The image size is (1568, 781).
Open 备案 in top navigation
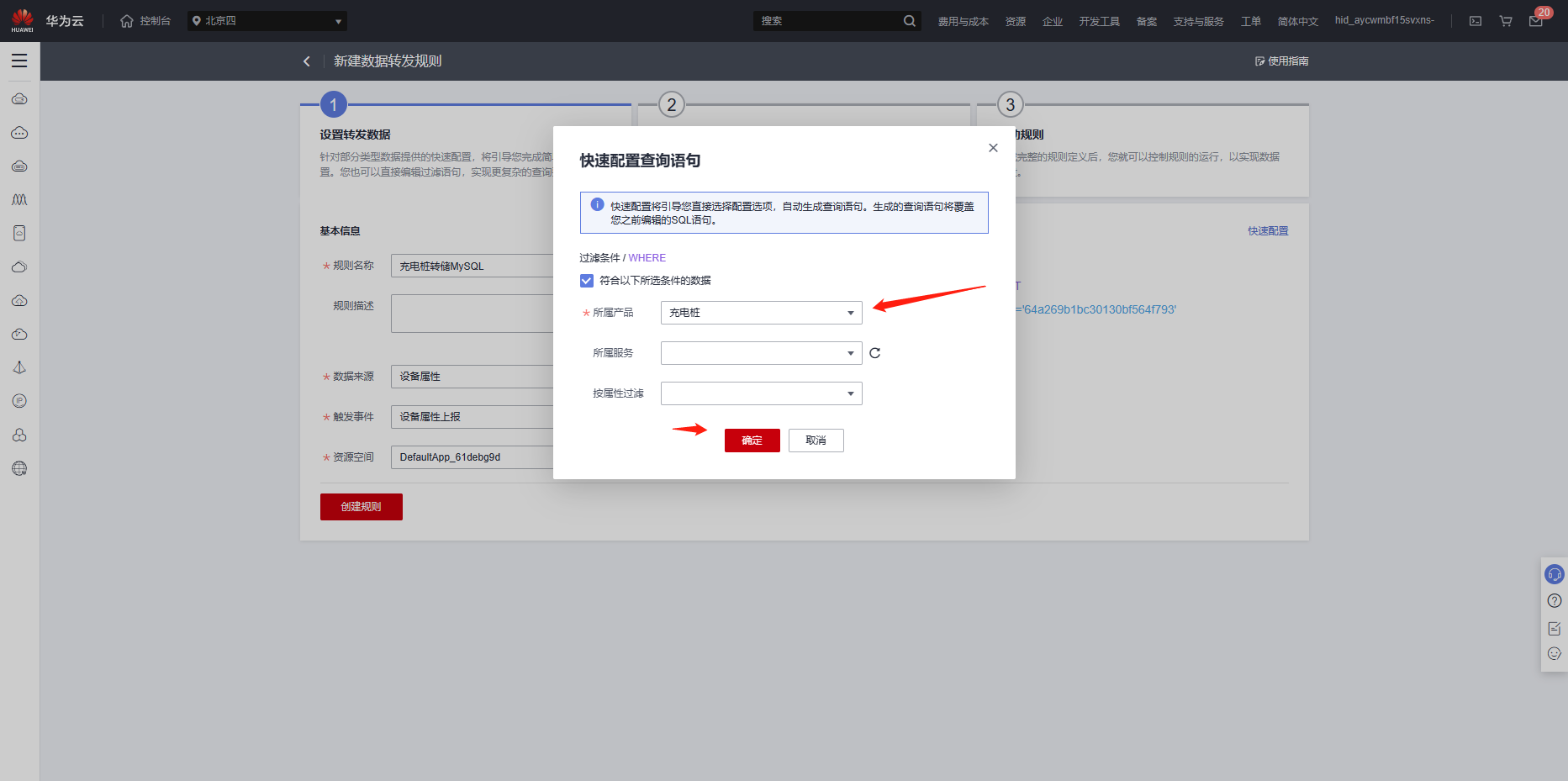coord(1146,21)
